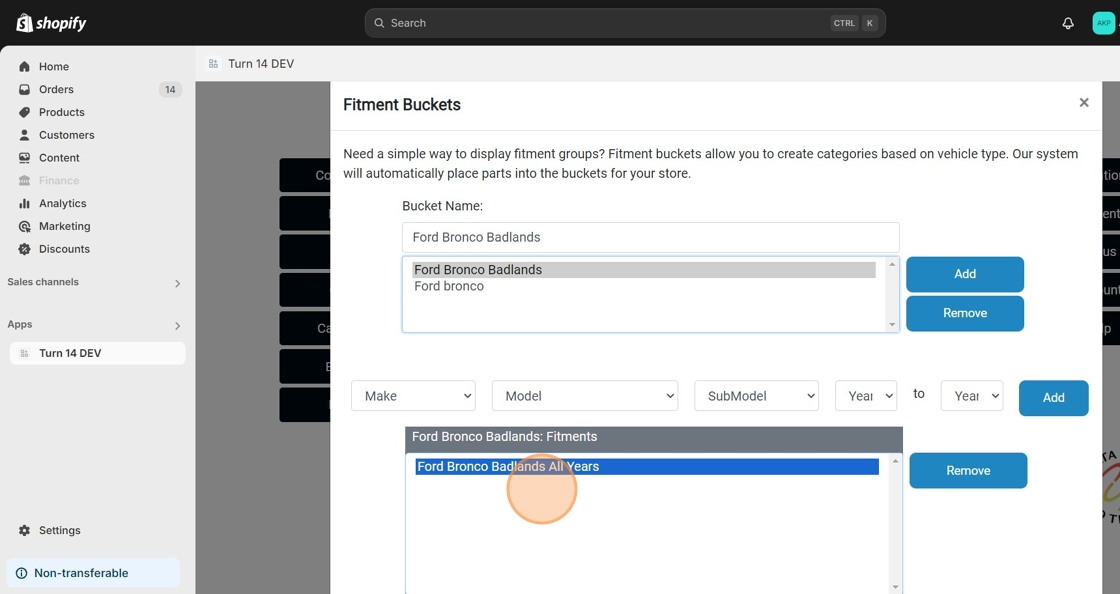Screen dimensions: 1120x594
Task: Select Ford Bronco Badlands All Years fitment
Action: (x=647, y=466)
